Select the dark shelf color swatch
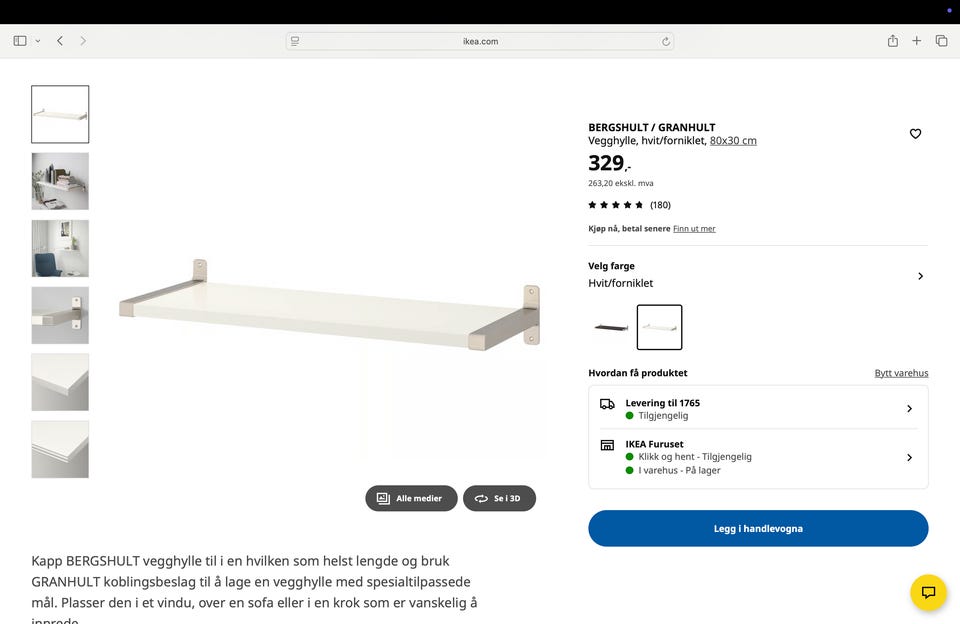960x624 pixels. click(x=611, y=327)
